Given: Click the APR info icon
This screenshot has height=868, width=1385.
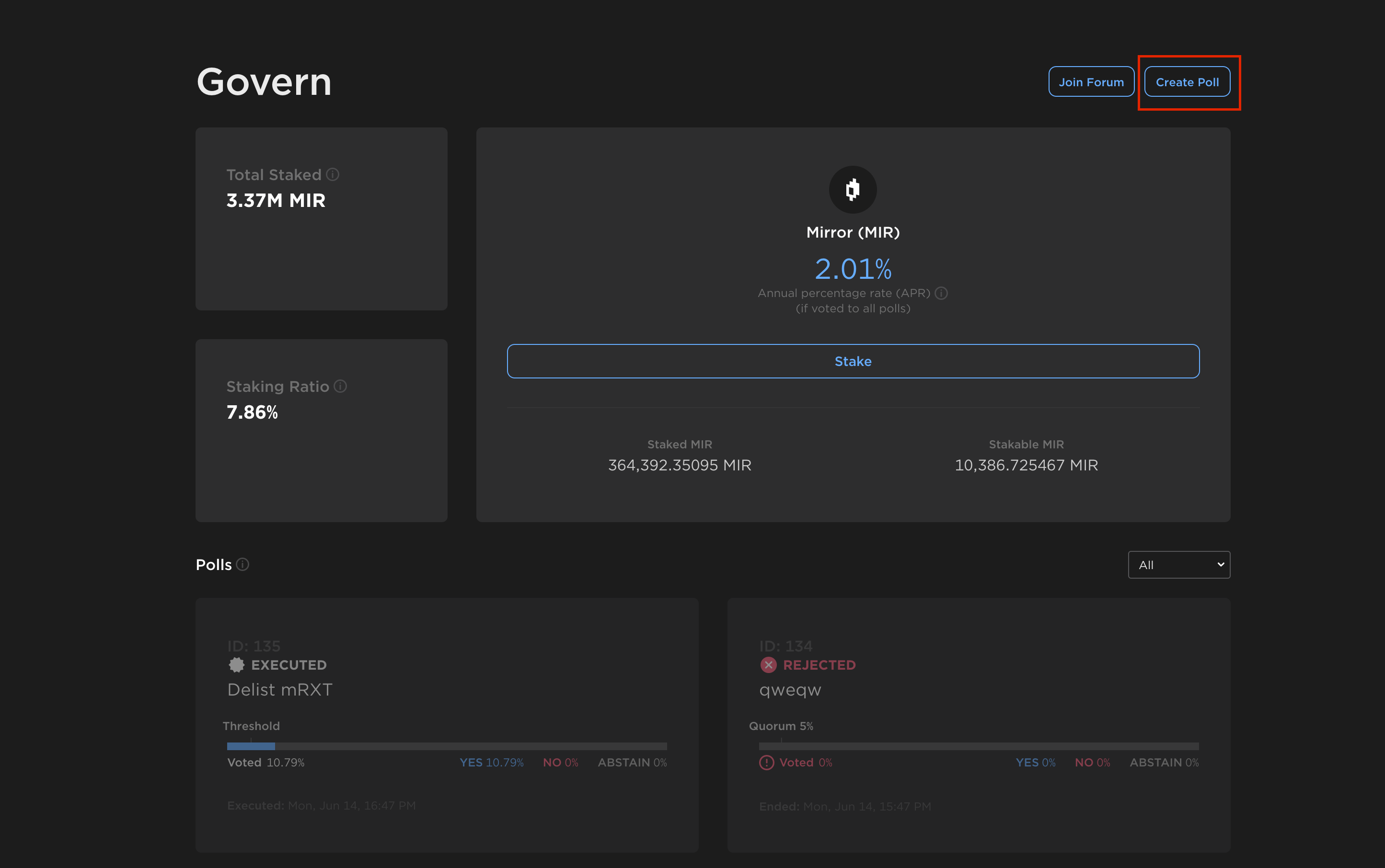Looking at the screenshot, I should pyautogui.click(x=941, y=293).
